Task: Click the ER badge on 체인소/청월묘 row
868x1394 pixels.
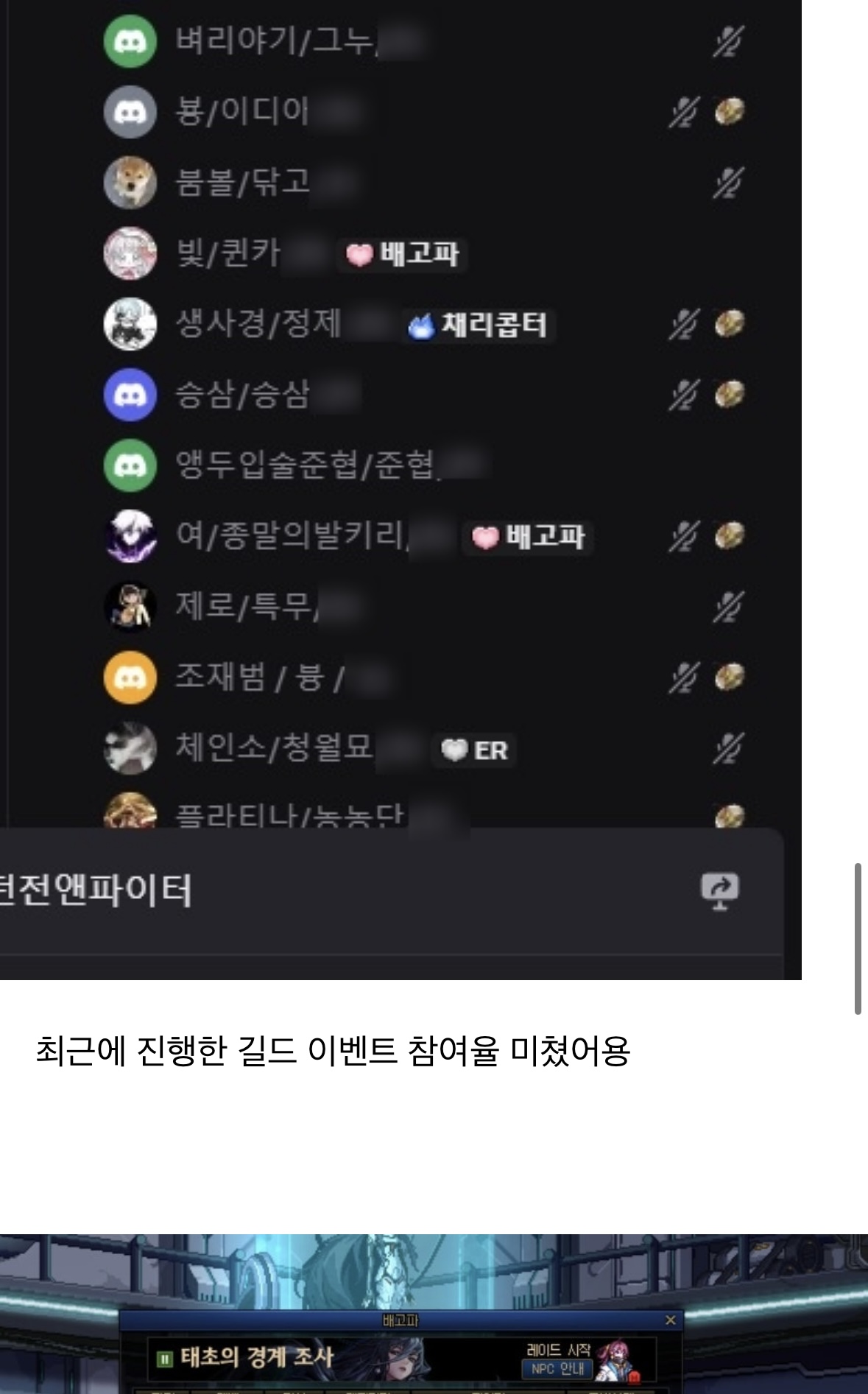Action: [473, 750]
